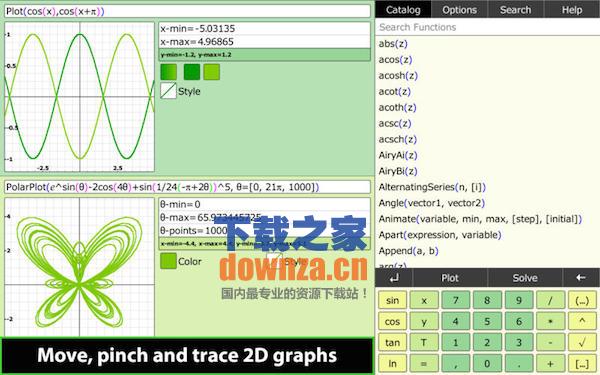Tap the division slash key
600x375 pixels.
tap(550, 300)
